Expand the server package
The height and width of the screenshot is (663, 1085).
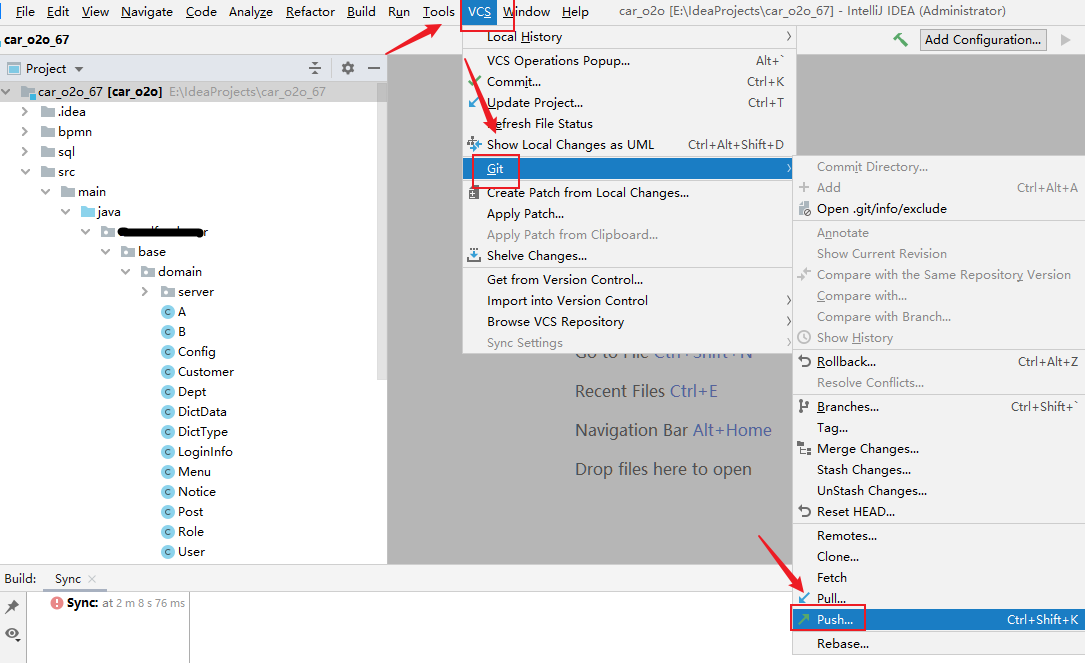(145, 291)
